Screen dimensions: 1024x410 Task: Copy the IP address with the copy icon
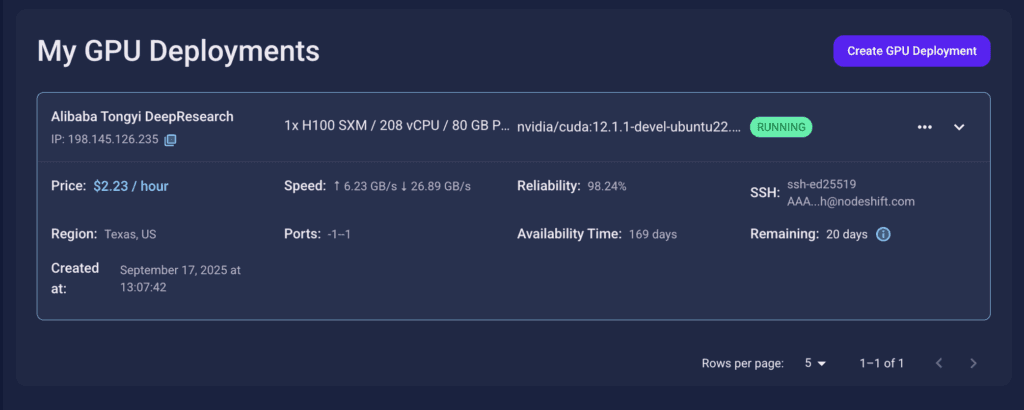click(x=170, y=140)
